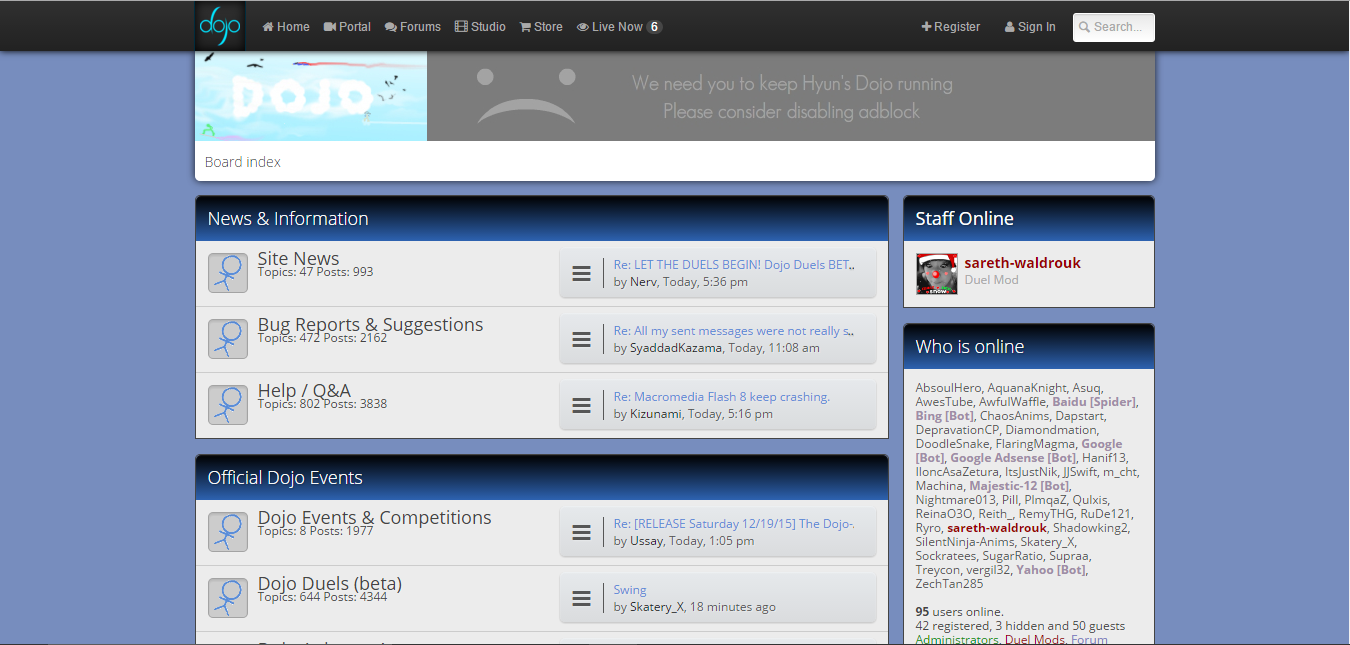This screenshot has width=1350, height=645.
Task: Open Bug Reports & Suggestions forum
Action: pos(370,324)
